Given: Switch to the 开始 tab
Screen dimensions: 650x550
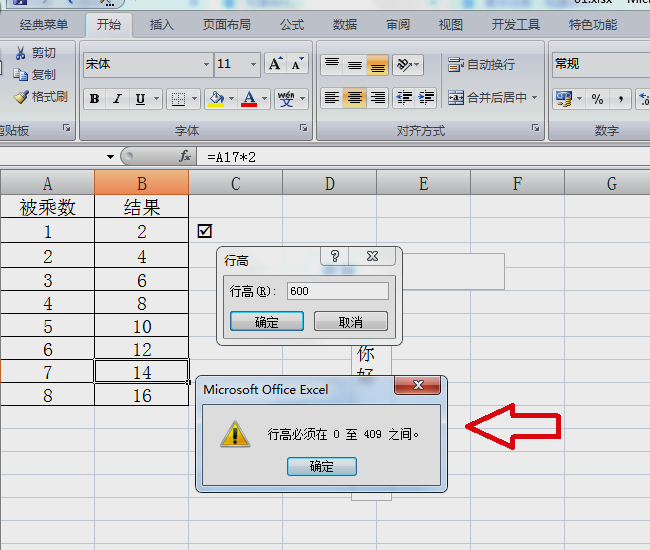Looking at the screenshot, I should click(x=109, y=25).
